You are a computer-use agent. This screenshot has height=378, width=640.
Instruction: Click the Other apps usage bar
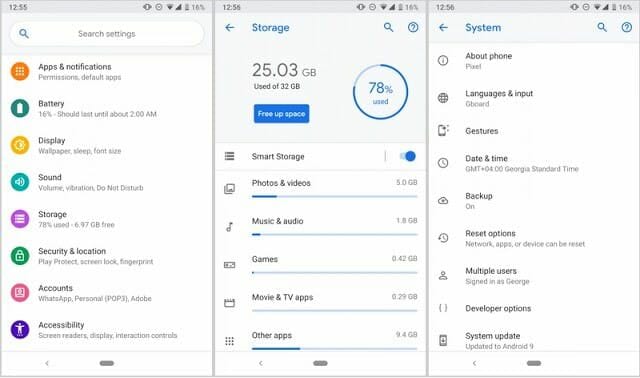(x=335, y=349)
